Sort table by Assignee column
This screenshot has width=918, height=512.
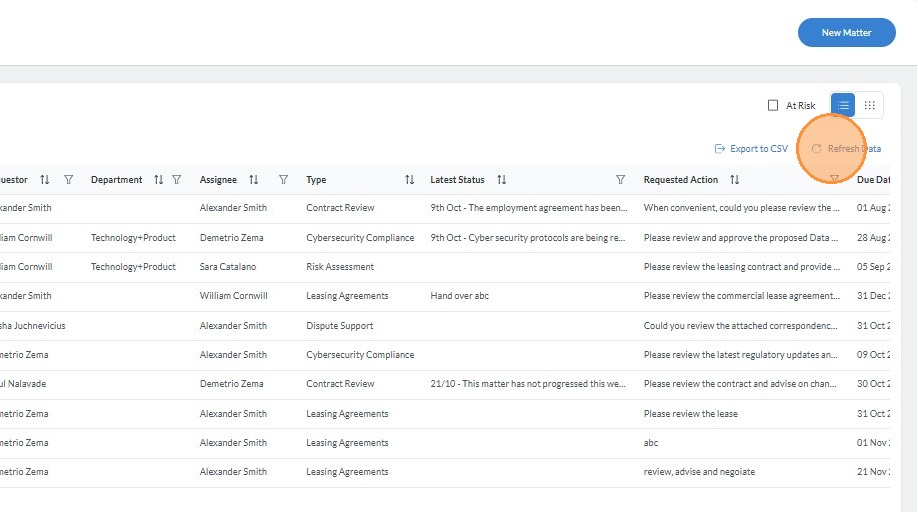[x=254, y=180]
